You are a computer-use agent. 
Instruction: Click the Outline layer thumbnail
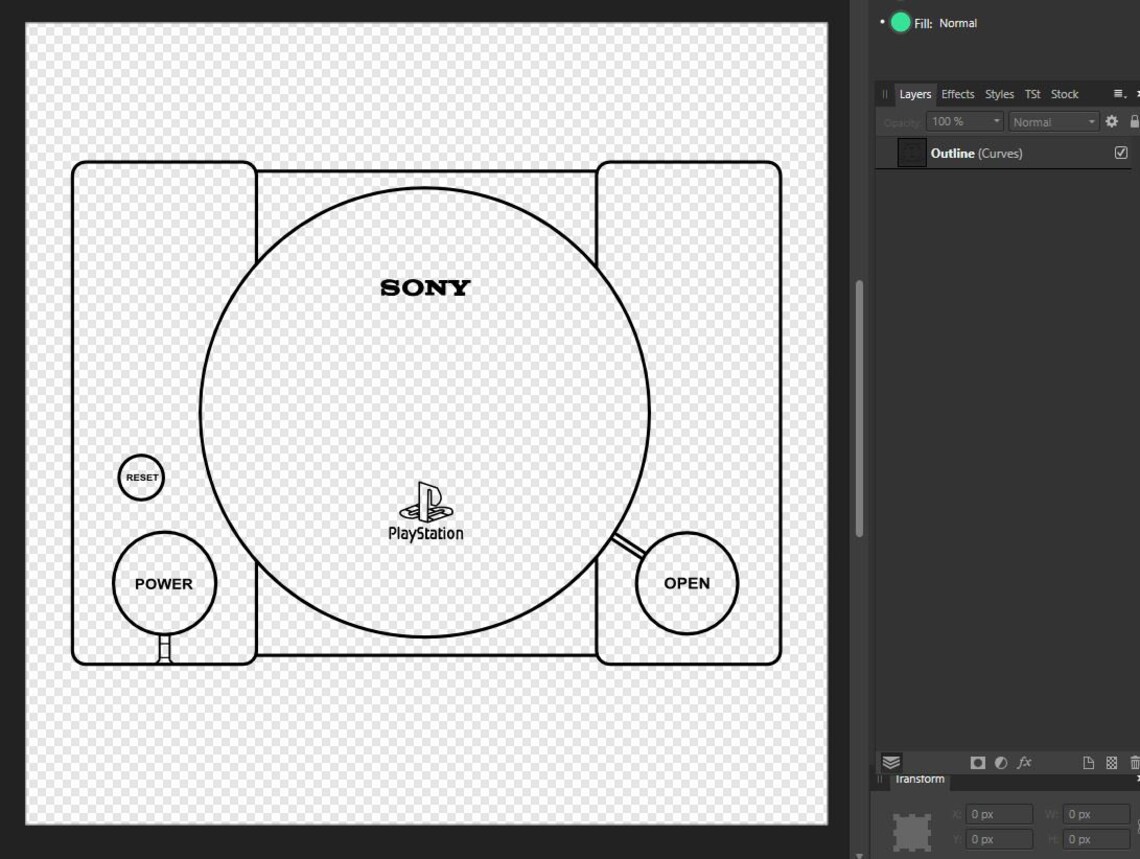910,153
